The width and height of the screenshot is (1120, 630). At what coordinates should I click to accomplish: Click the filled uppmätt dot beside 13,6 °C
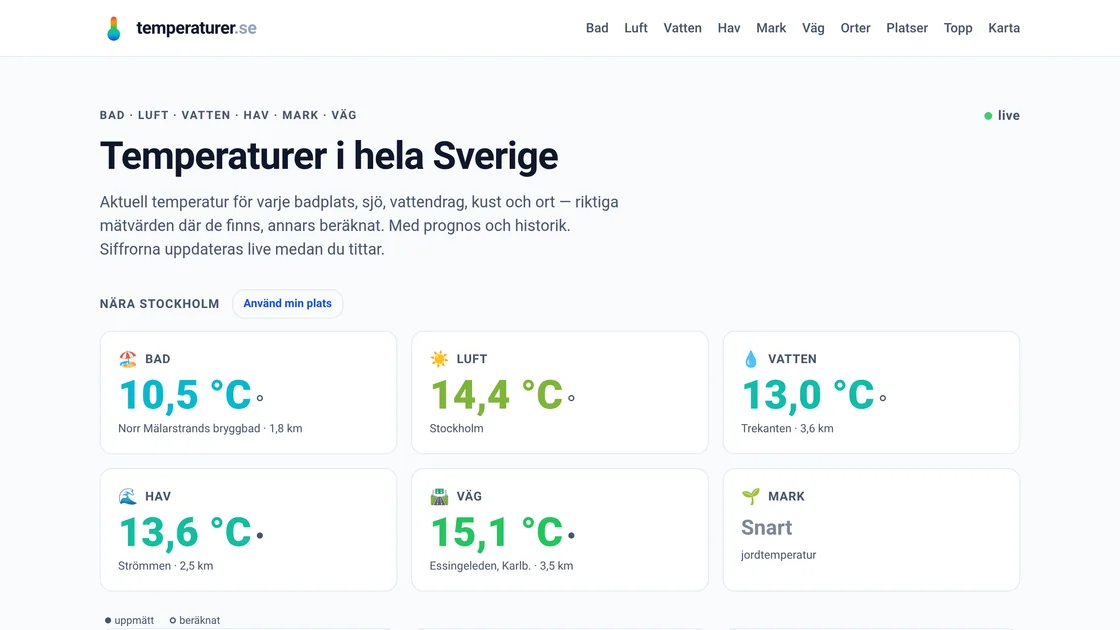[x=260, y=535]
